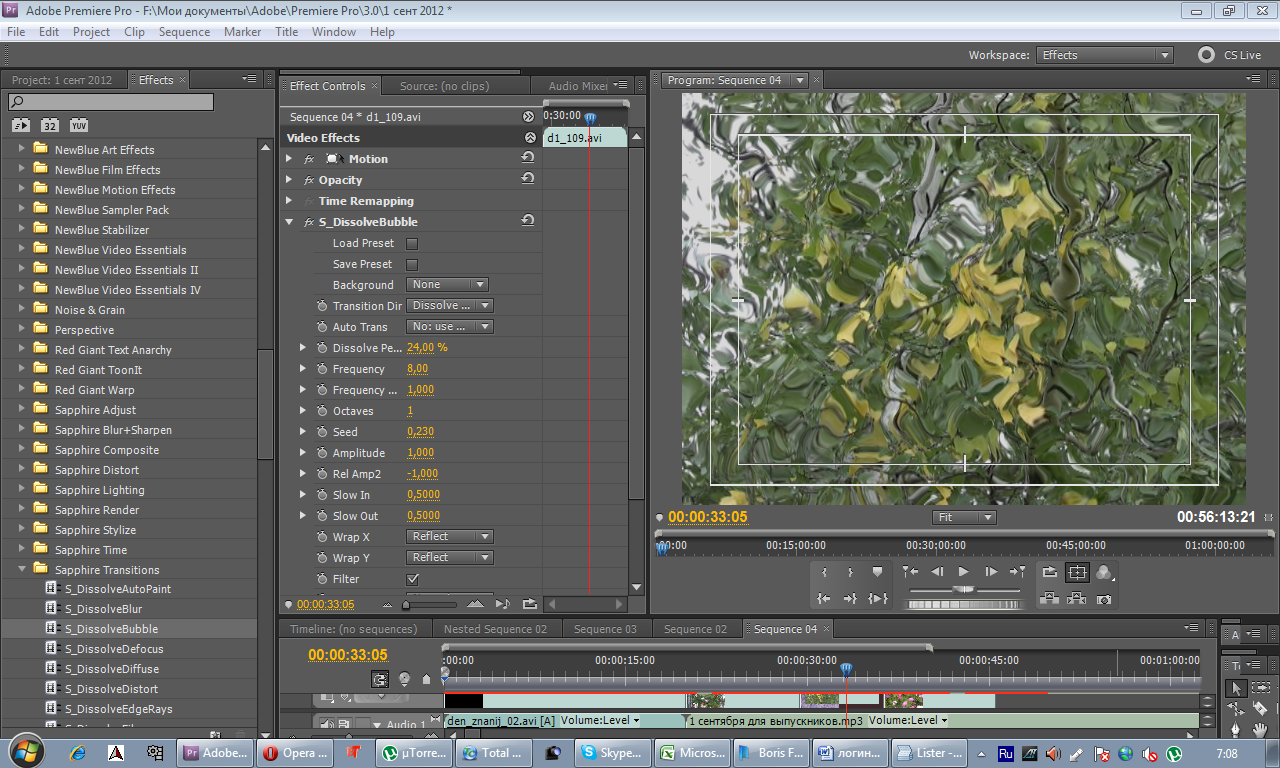Open the Sequence menu
1280x768 pixels.
point(184,32)
